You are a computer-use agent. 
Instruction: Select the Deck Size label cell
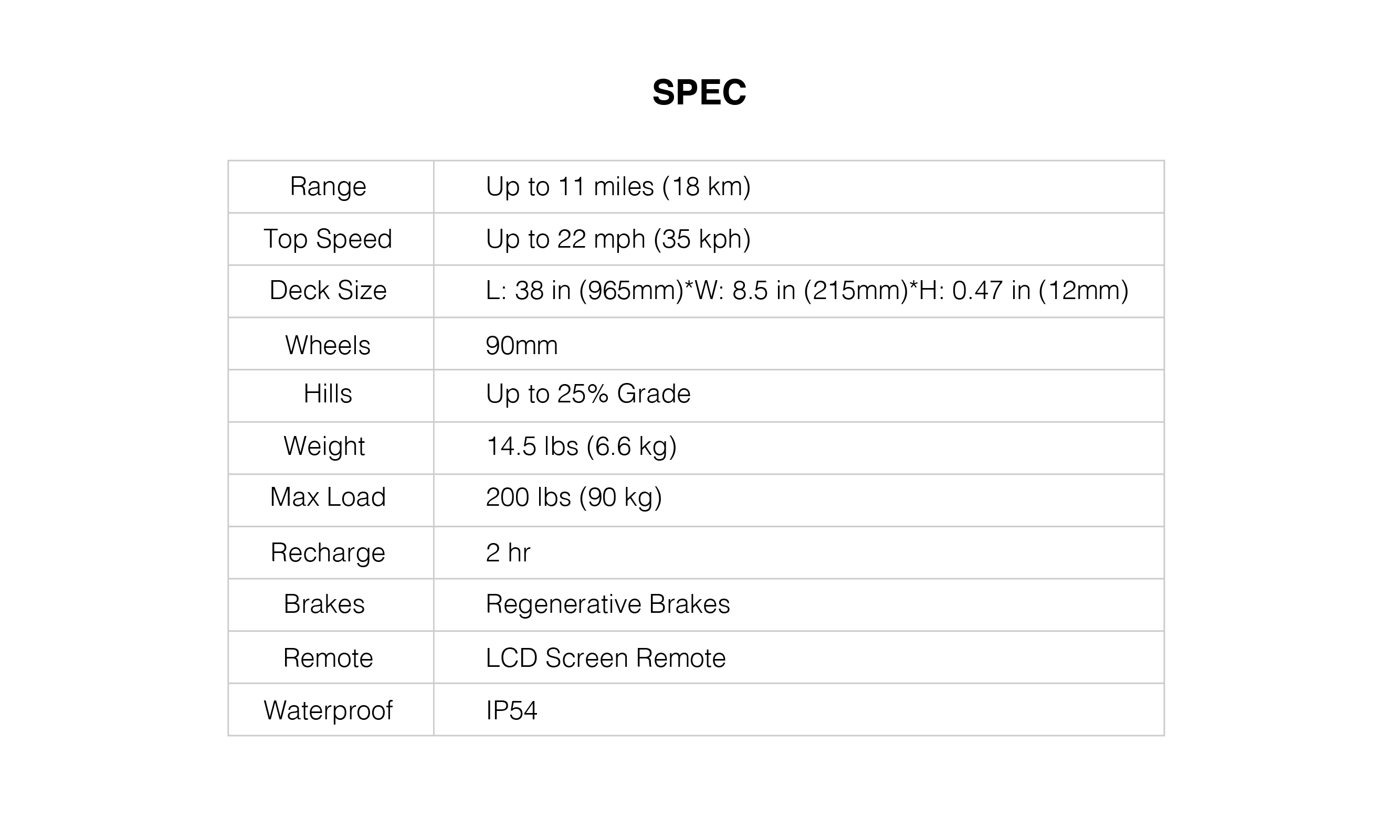click(331, 291)
